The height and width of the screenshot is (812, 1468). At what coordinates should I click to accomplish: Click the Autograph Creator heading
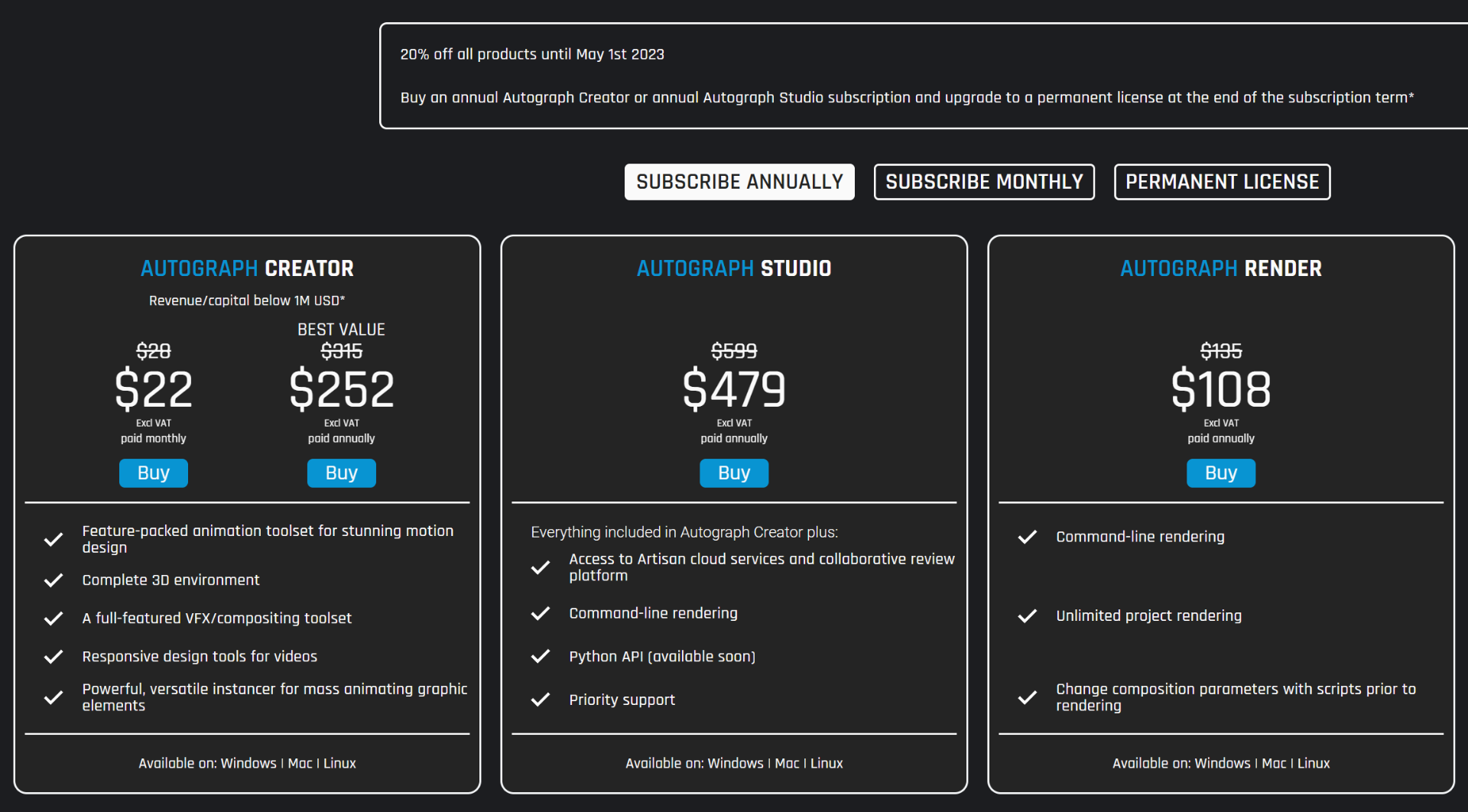click(247, 268)
